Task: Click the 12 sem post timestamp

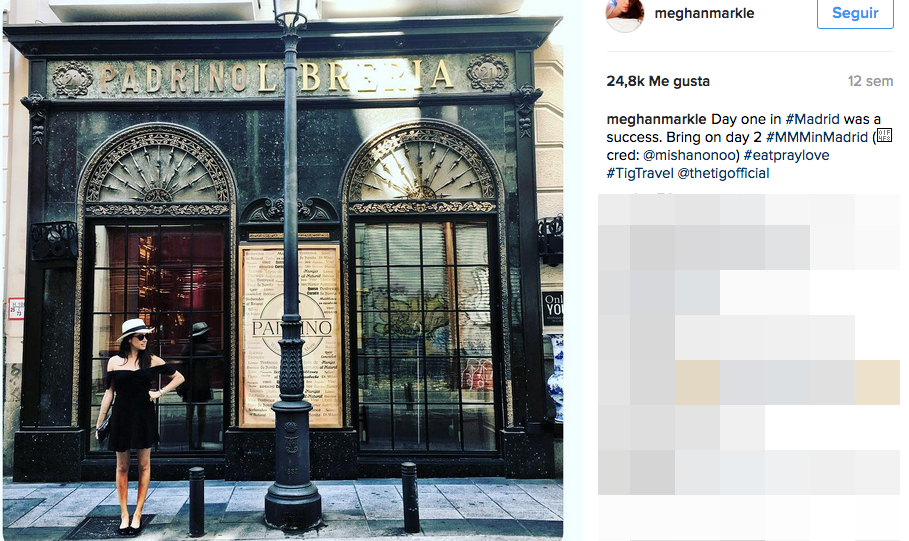Action: tap(870, 81)
